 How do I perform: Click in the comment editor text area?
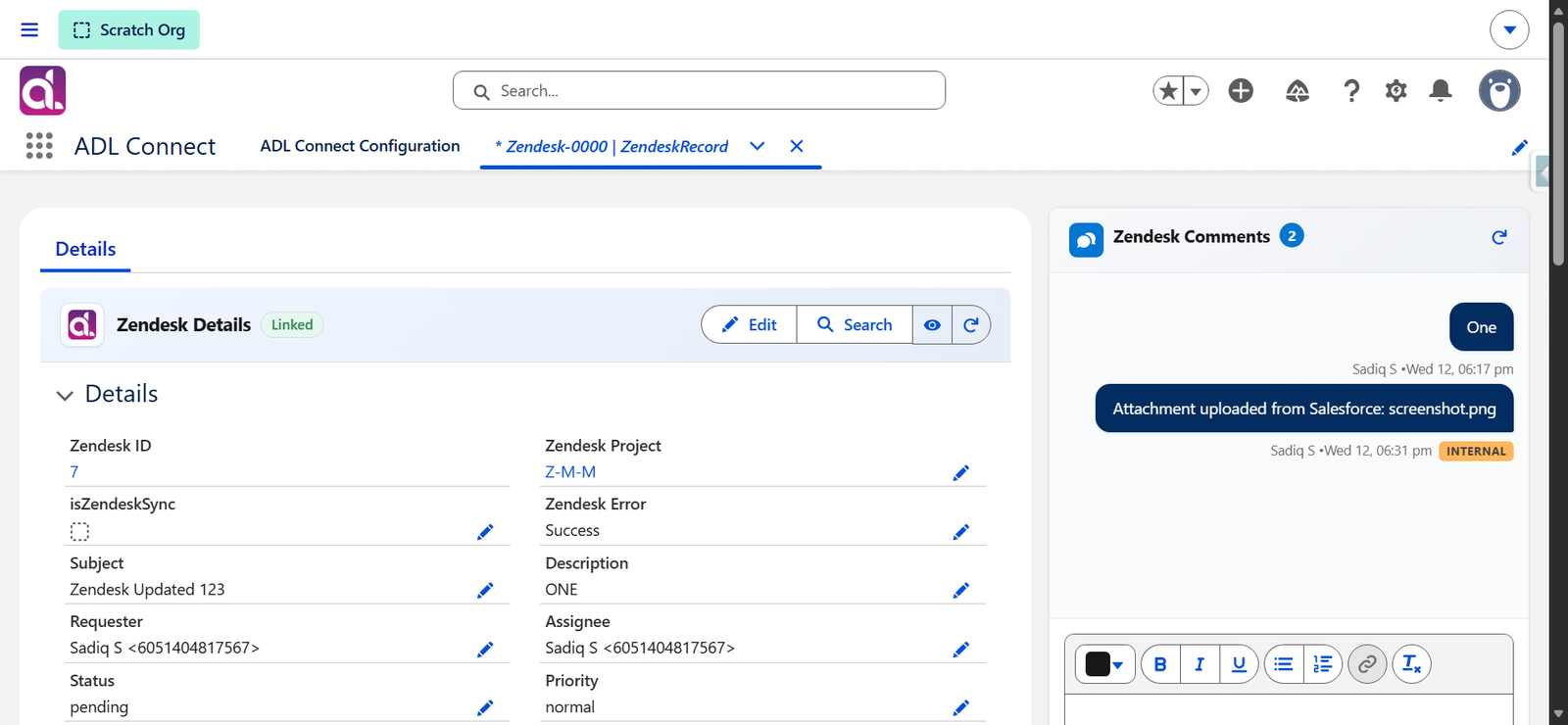tap(1289, 709)
